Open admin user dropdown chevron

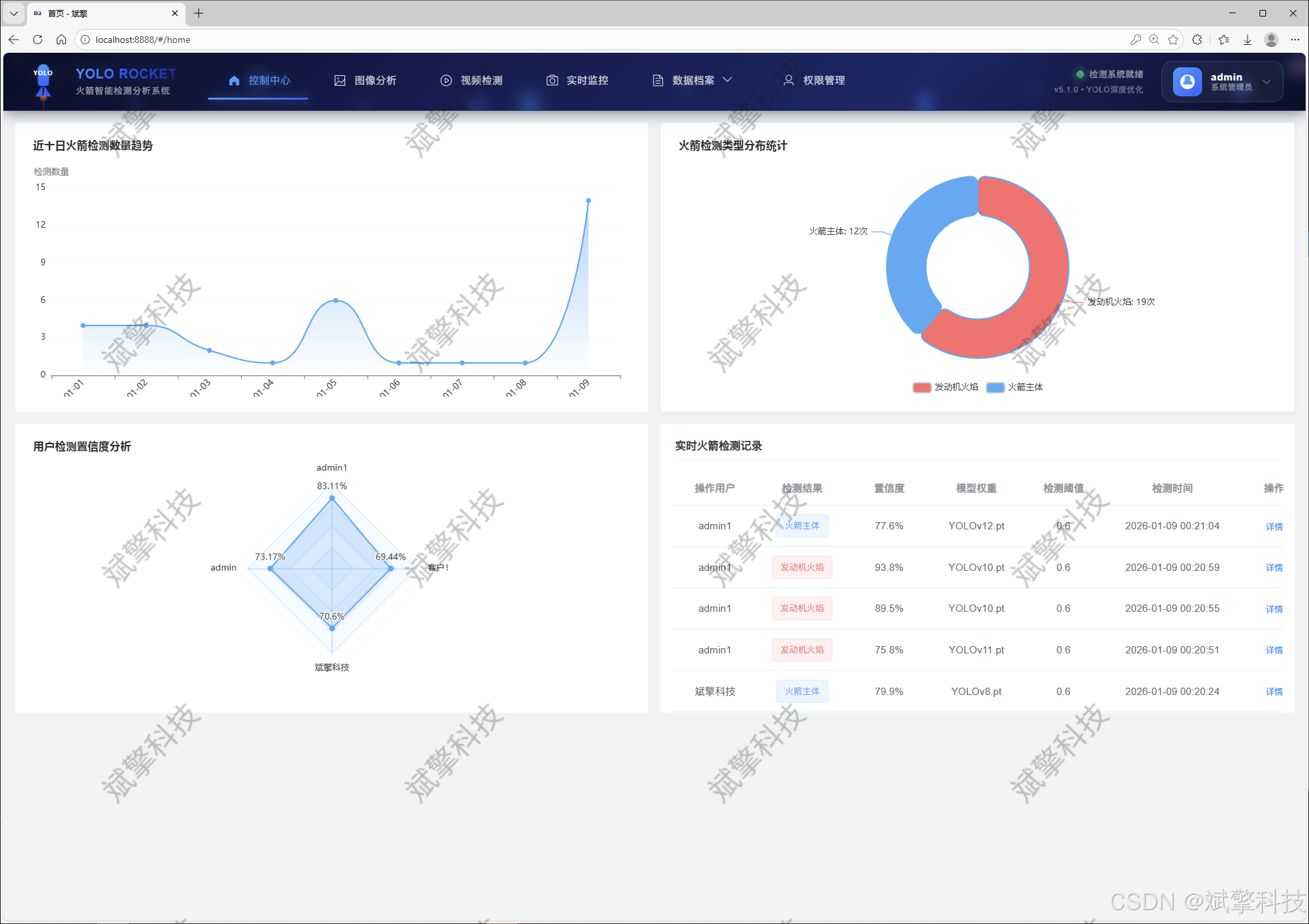1266,82
